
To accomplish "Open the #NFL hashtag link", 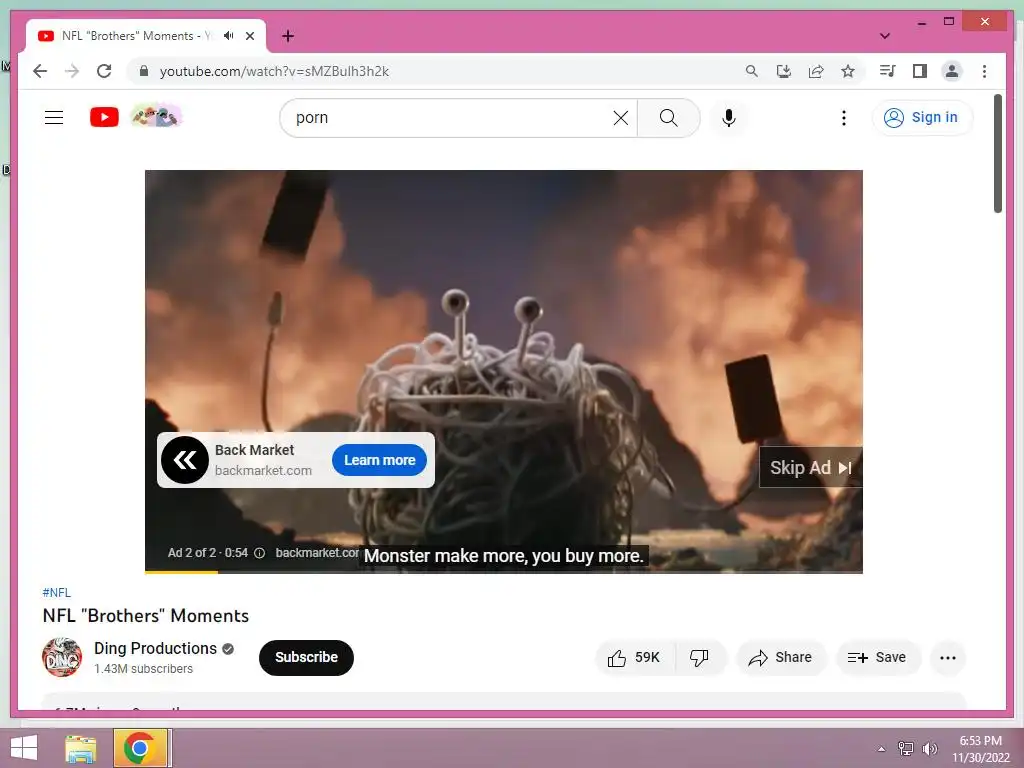I will click(x=56, y=592).
